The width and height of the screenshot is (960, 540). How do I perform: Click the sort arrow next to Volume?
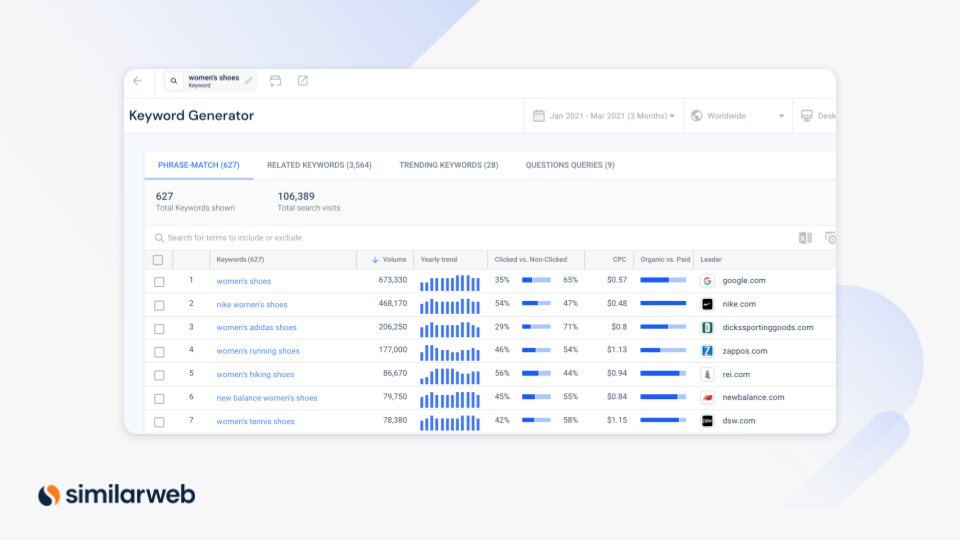coord(375,260)
